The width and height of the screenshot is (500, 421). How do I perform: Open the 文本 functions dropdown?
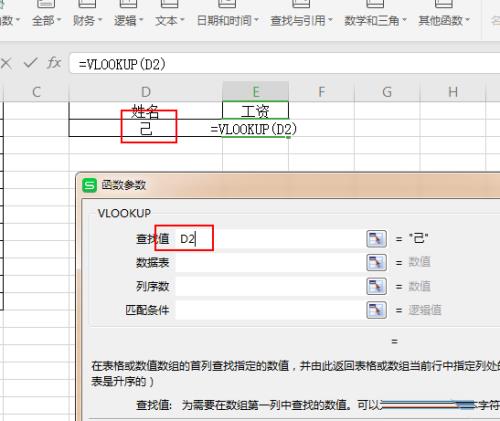[169, 21]
